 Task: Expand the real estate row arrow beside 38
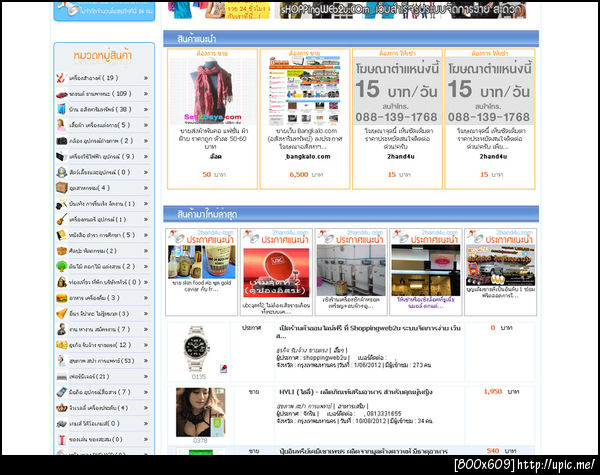pos(146,109)
